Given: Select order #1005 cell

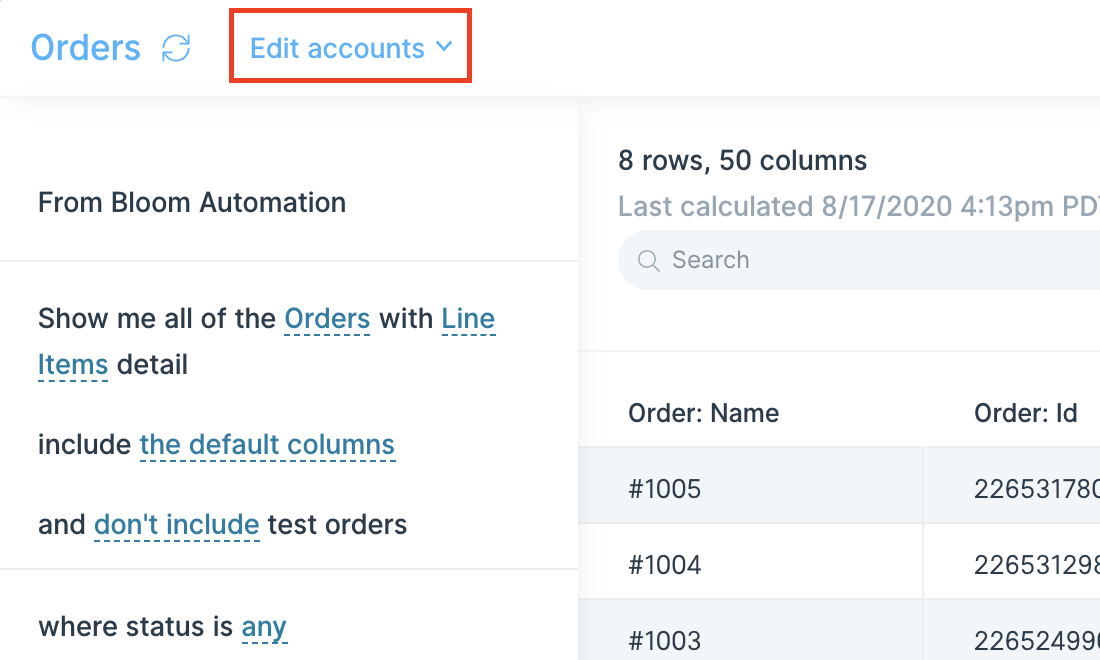Looking at the screenshot, I should tap(751, 485).
